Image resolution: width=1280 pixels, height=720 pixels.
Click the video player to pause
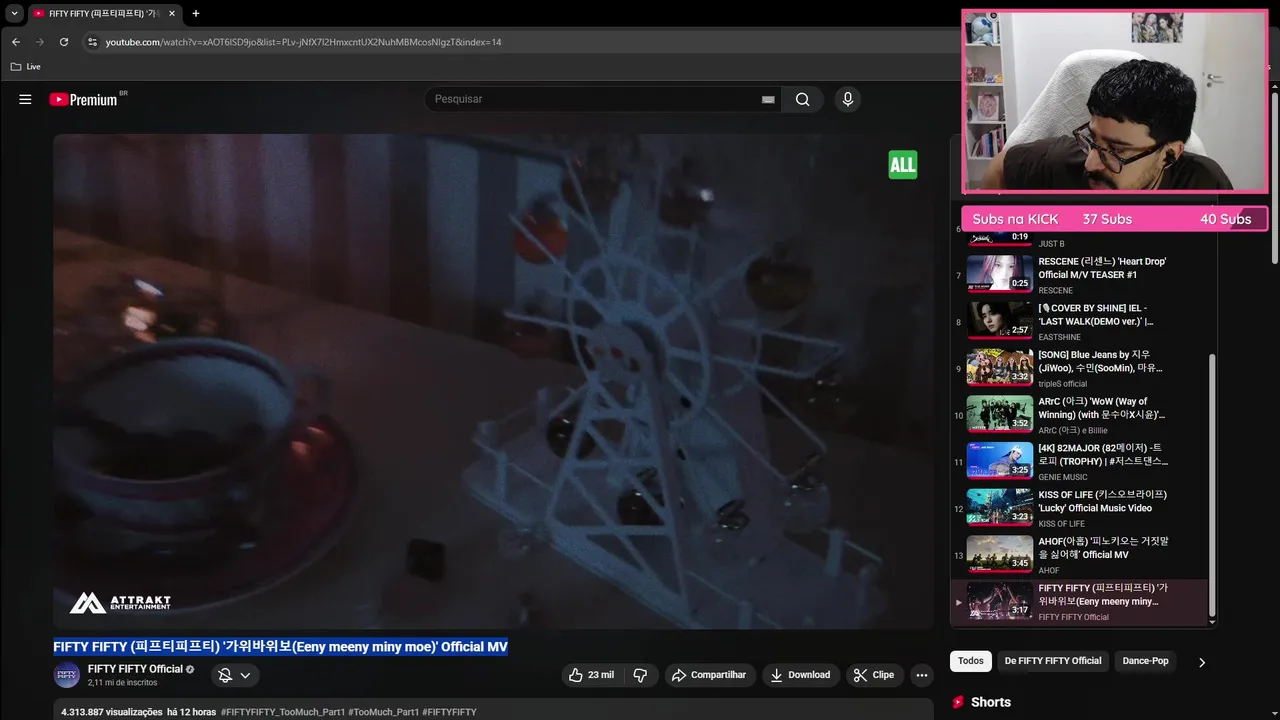[x=491, y=381]
